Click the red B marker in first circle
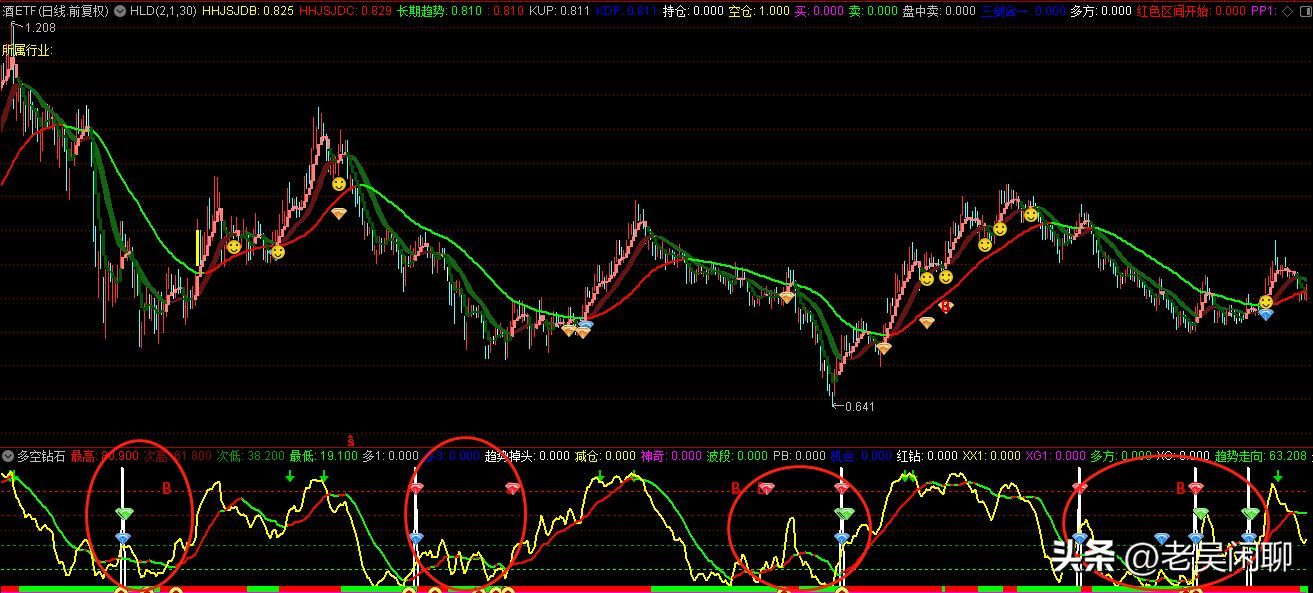 (x=167, y=489)
